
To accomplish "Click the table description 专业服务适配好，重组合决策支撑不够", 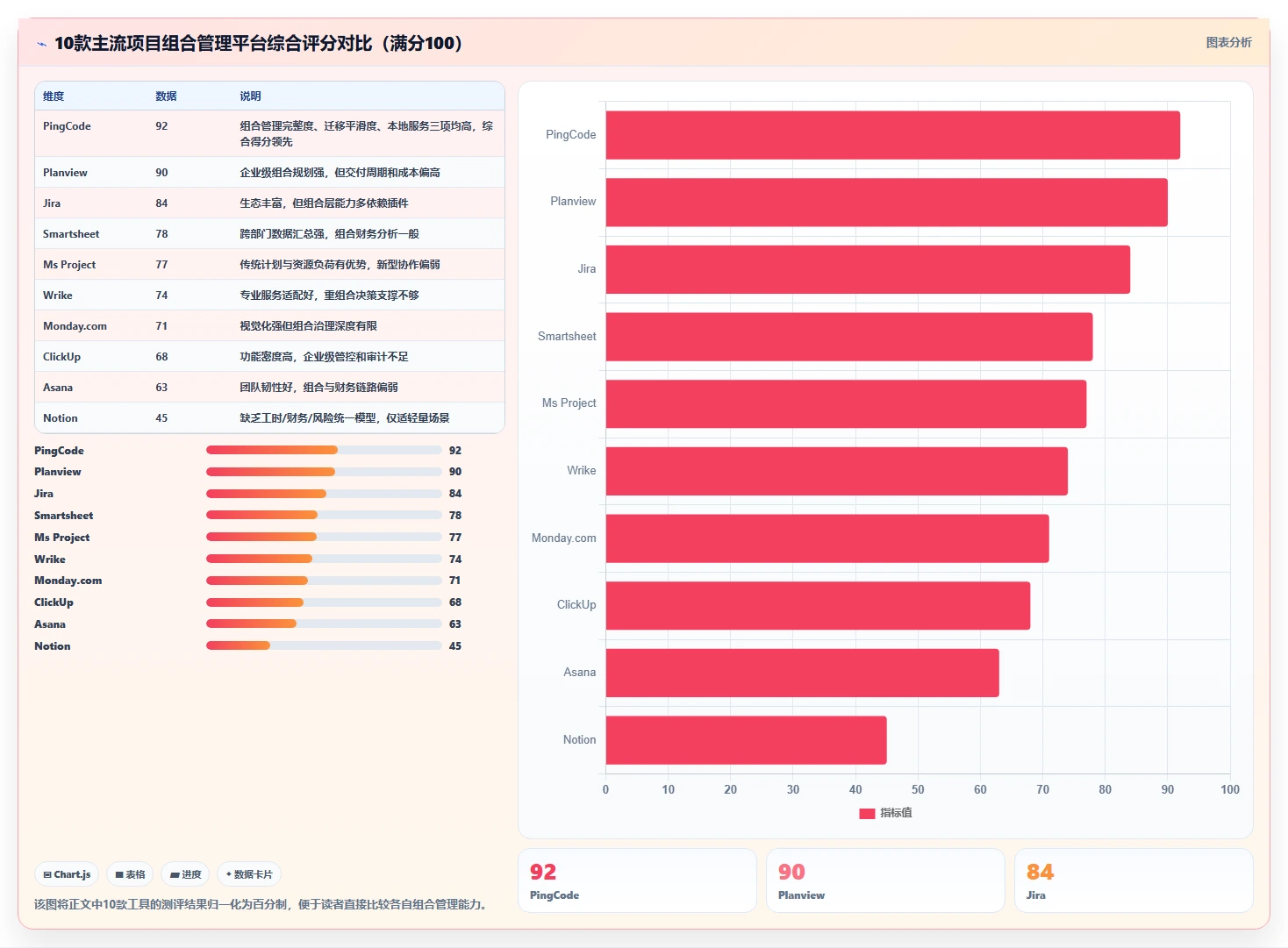I will pyautogui.click(x=329, y=296).
